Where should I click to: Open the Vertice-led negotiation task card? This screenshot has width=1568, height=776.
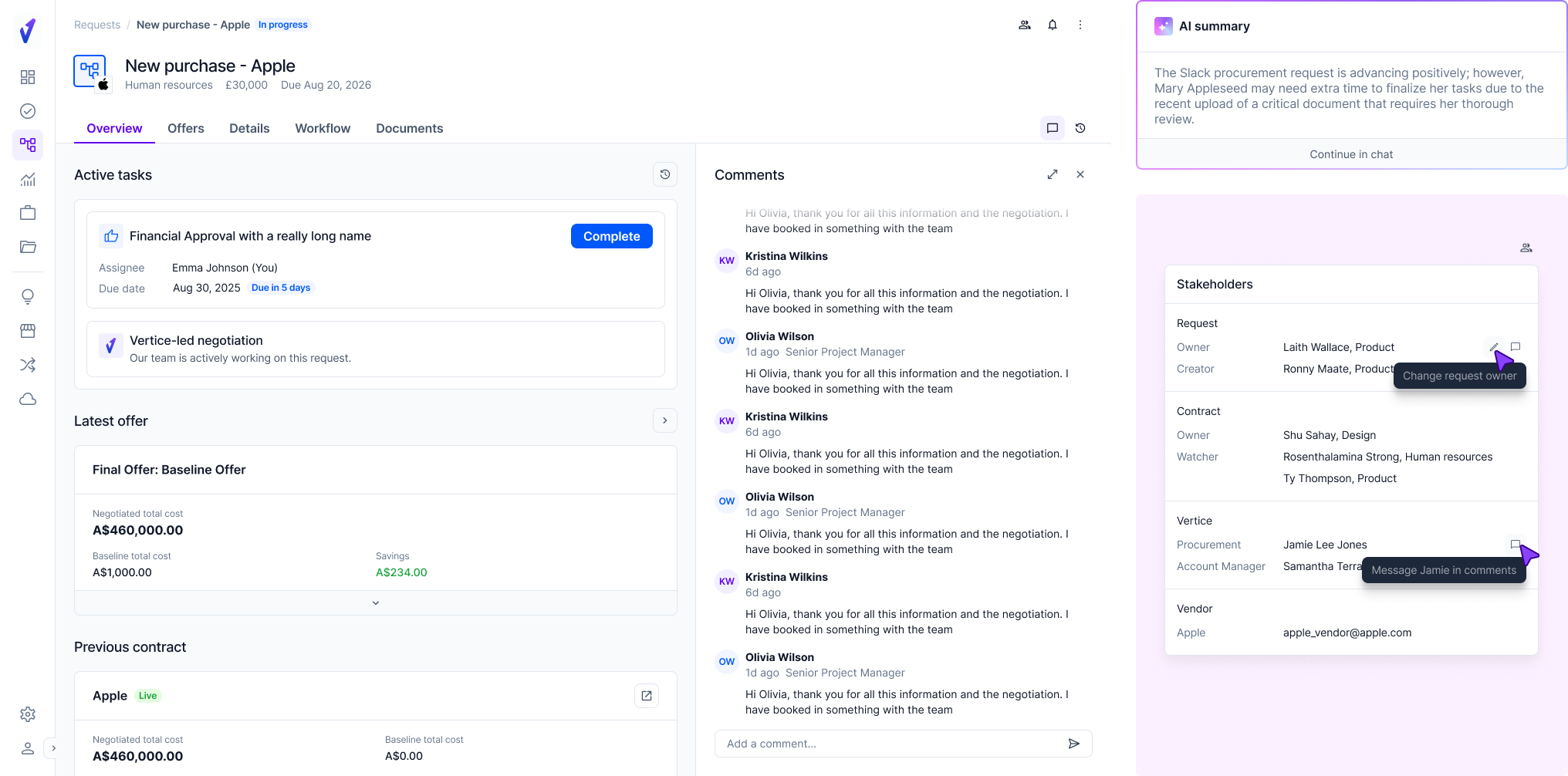376,349
